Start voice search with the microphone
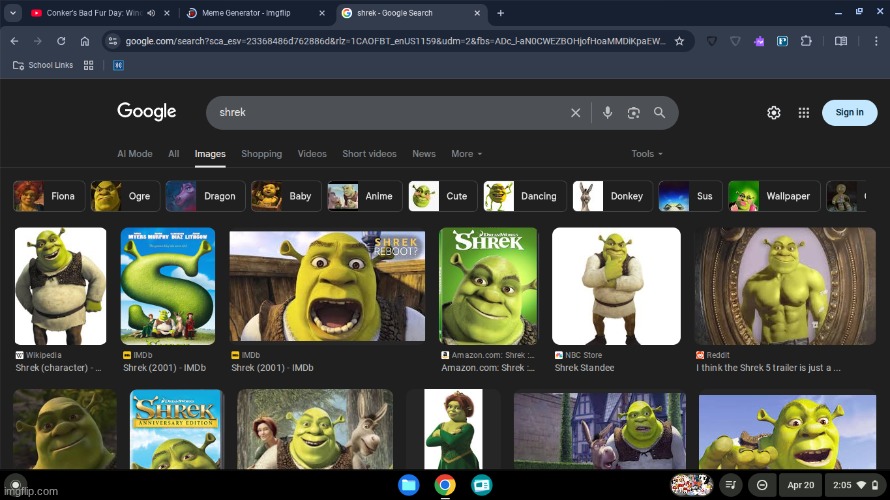 tap(607, 112)
